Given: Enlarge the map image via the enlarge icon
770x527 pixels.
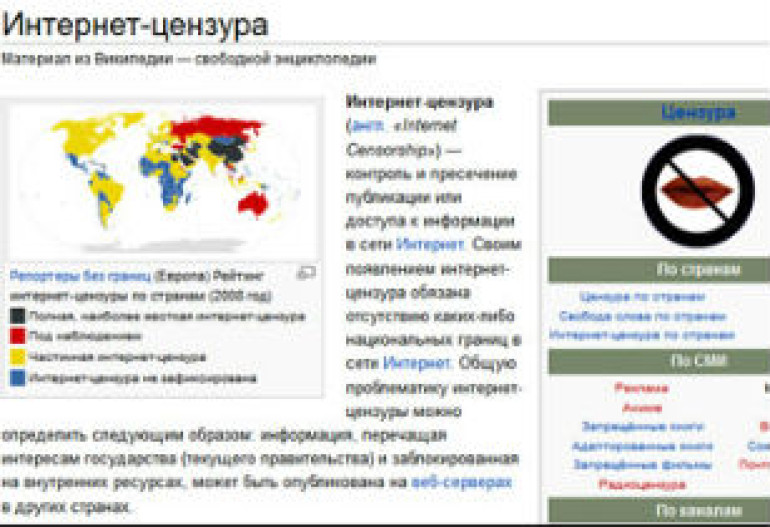Looking at the screenshot, I should tap(306, 273).
